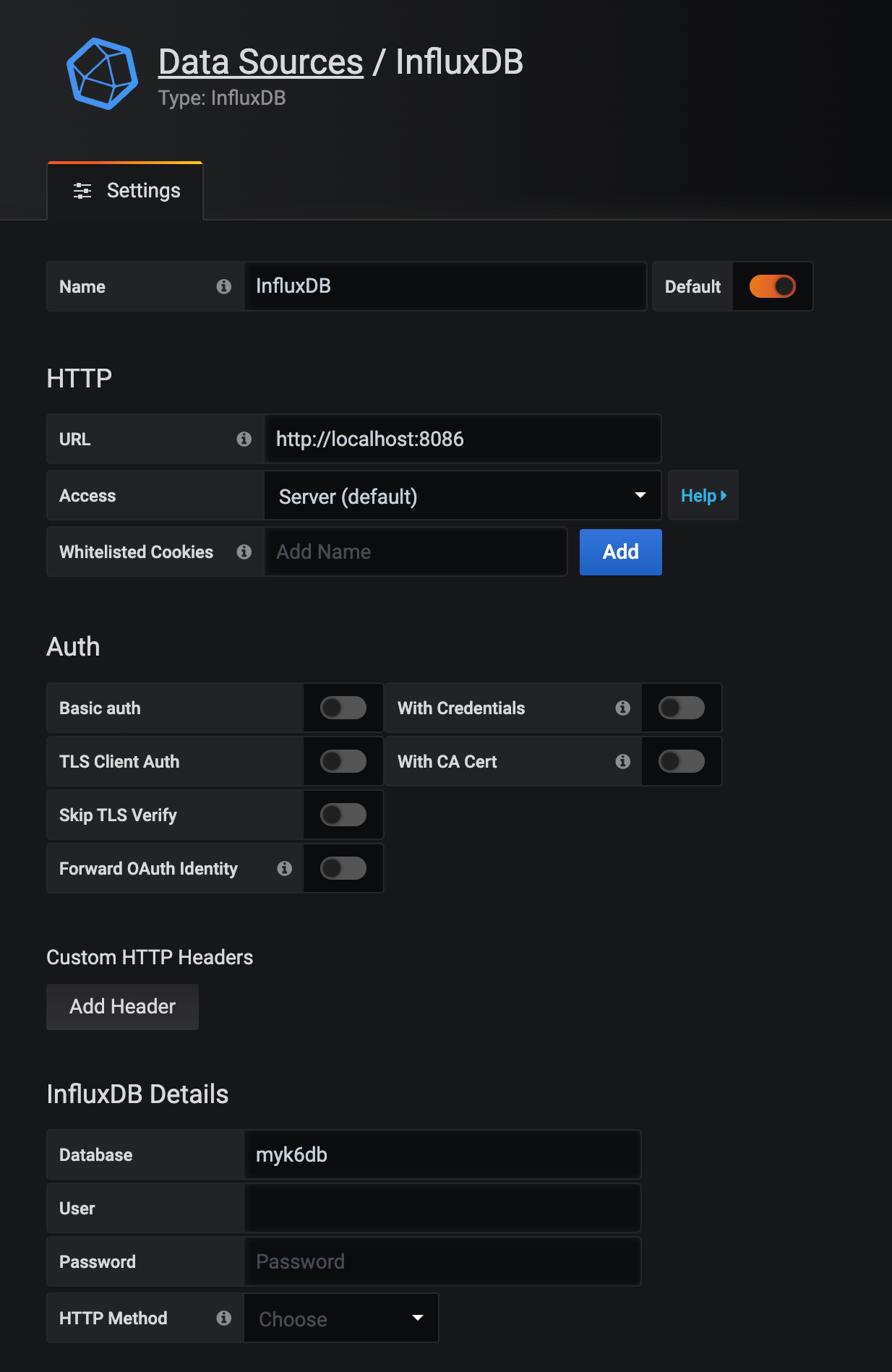Click the empty User input field
This screenshot has height=1372, width=892.
442,1208
